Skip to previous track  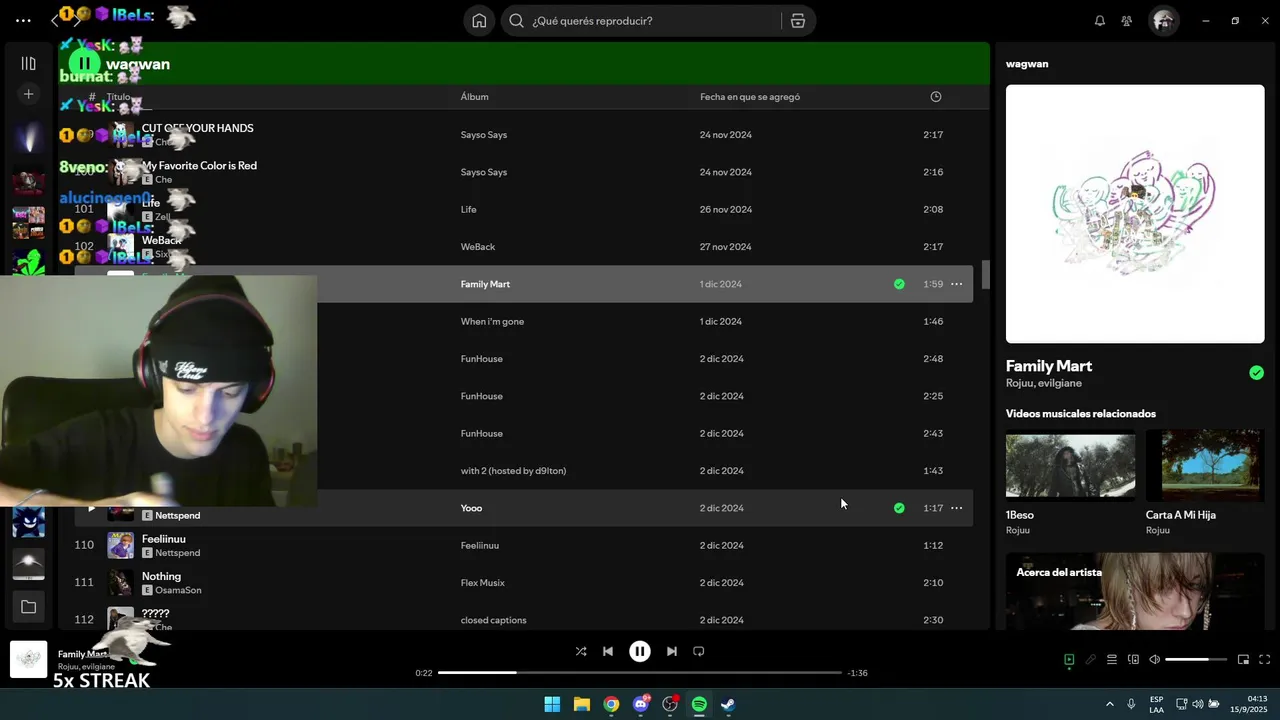click(608, 651)
